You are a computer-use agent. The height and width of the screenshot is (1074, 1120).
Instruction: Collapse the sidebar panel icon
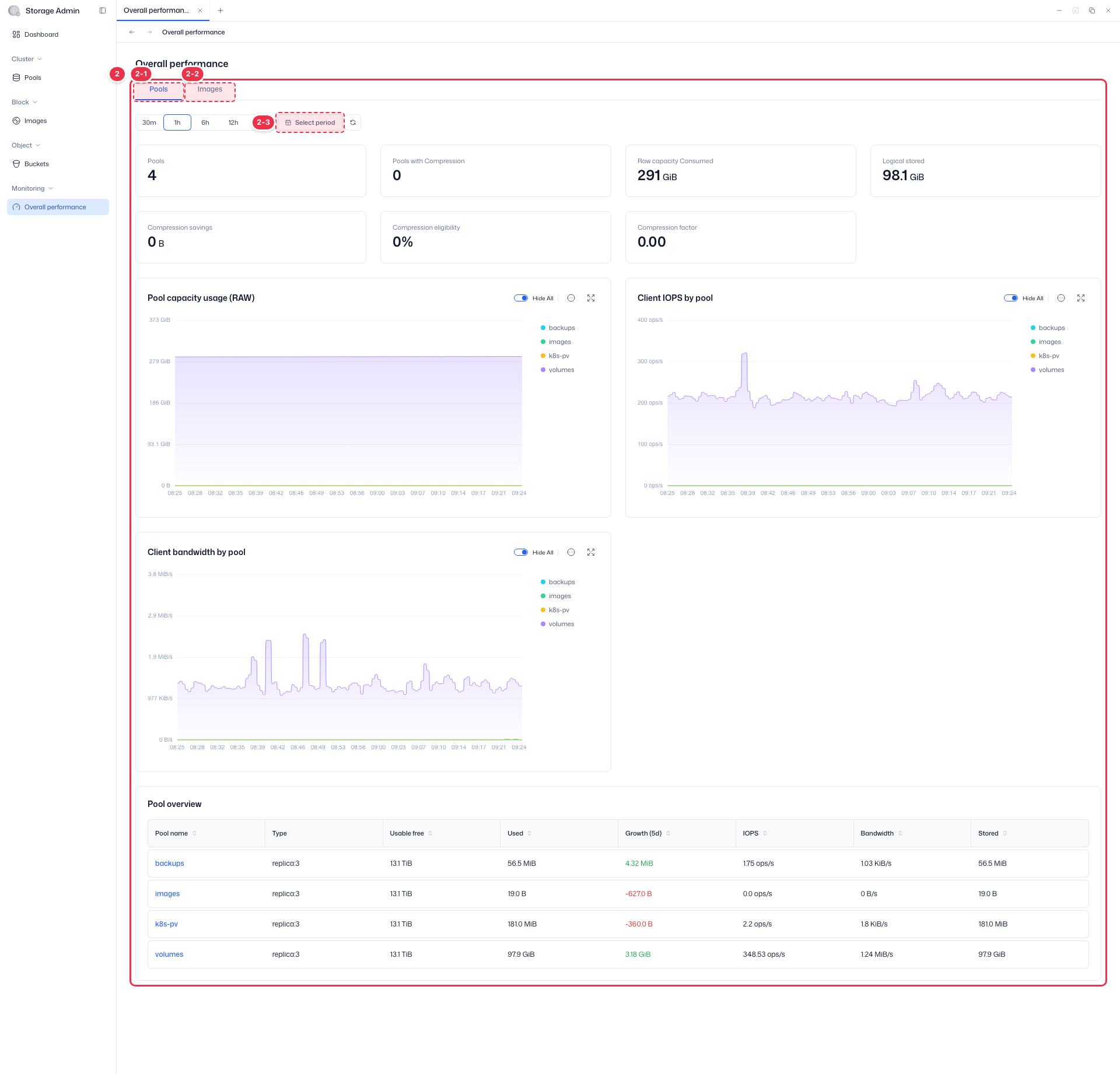[103, 10]
